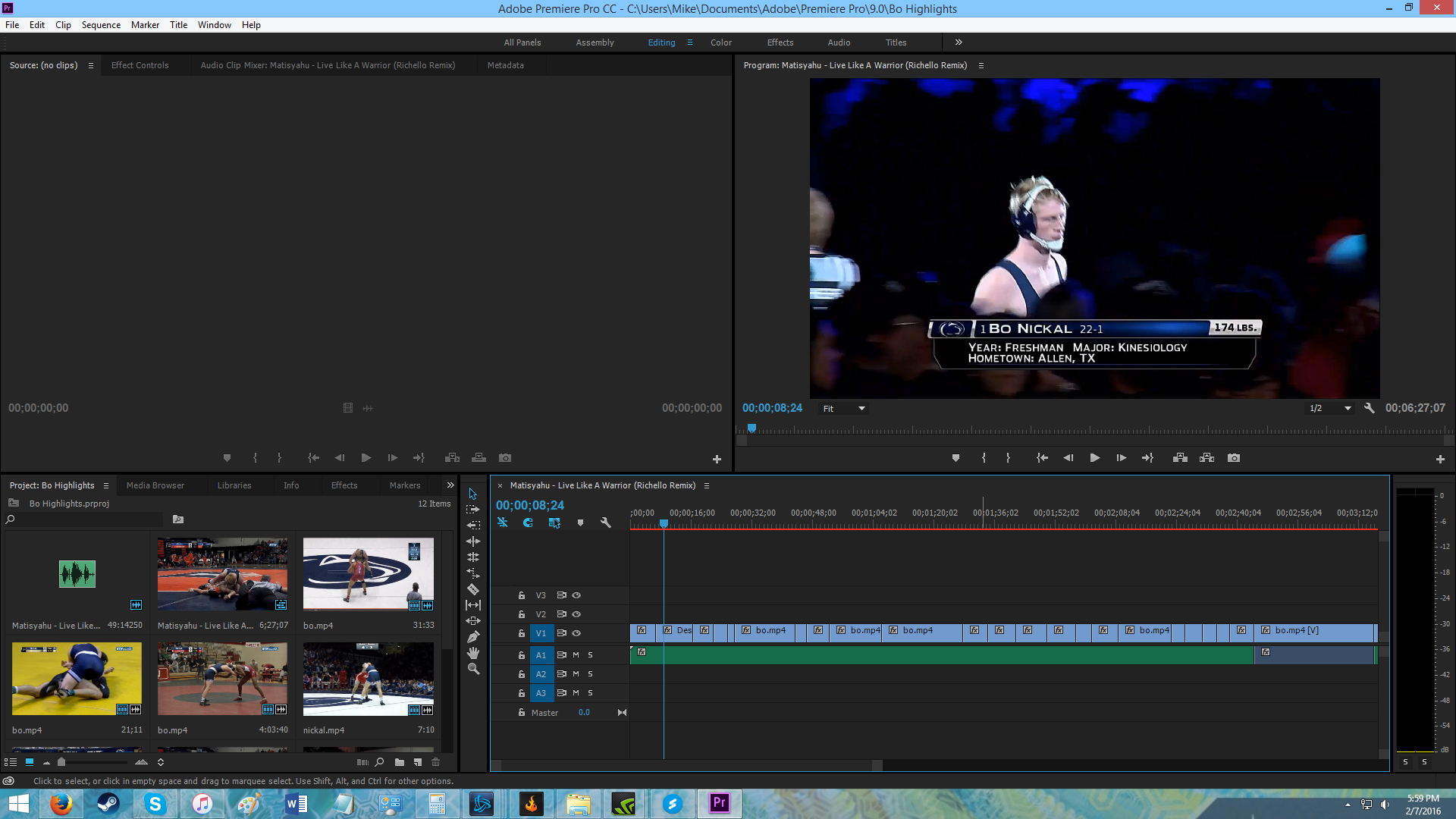Select nickal.mp4 thumbnail in Project panel
The height and width of the screenshot is (819, 1456).
pos(369,679)
